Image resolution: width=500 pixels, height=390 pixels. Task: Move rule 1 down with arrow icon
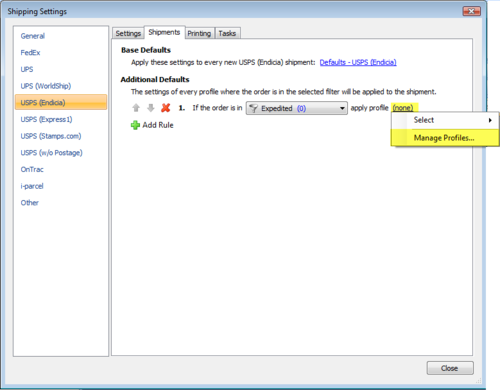point(151,108)
